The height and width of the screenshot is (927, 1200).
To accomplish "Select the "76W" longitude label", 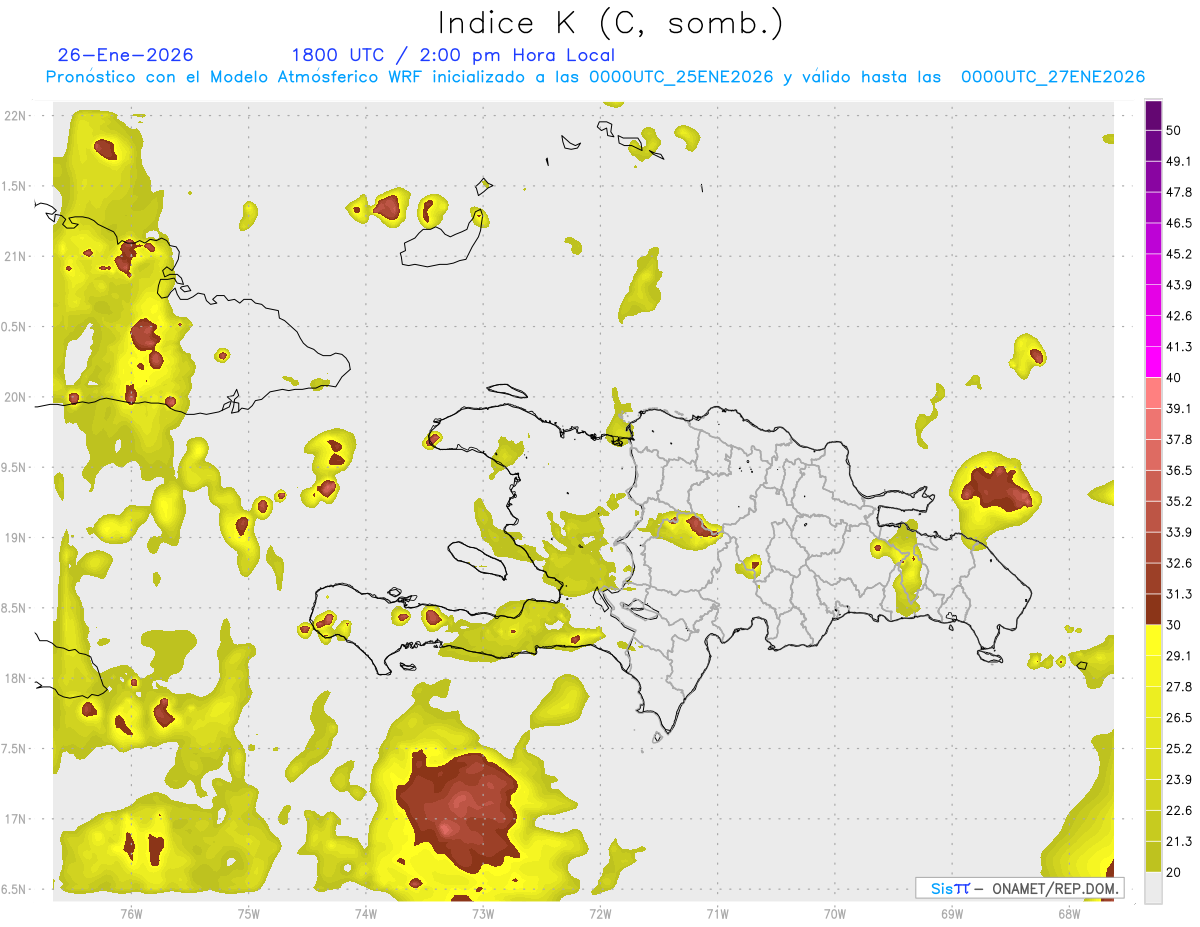I will 131,914.
